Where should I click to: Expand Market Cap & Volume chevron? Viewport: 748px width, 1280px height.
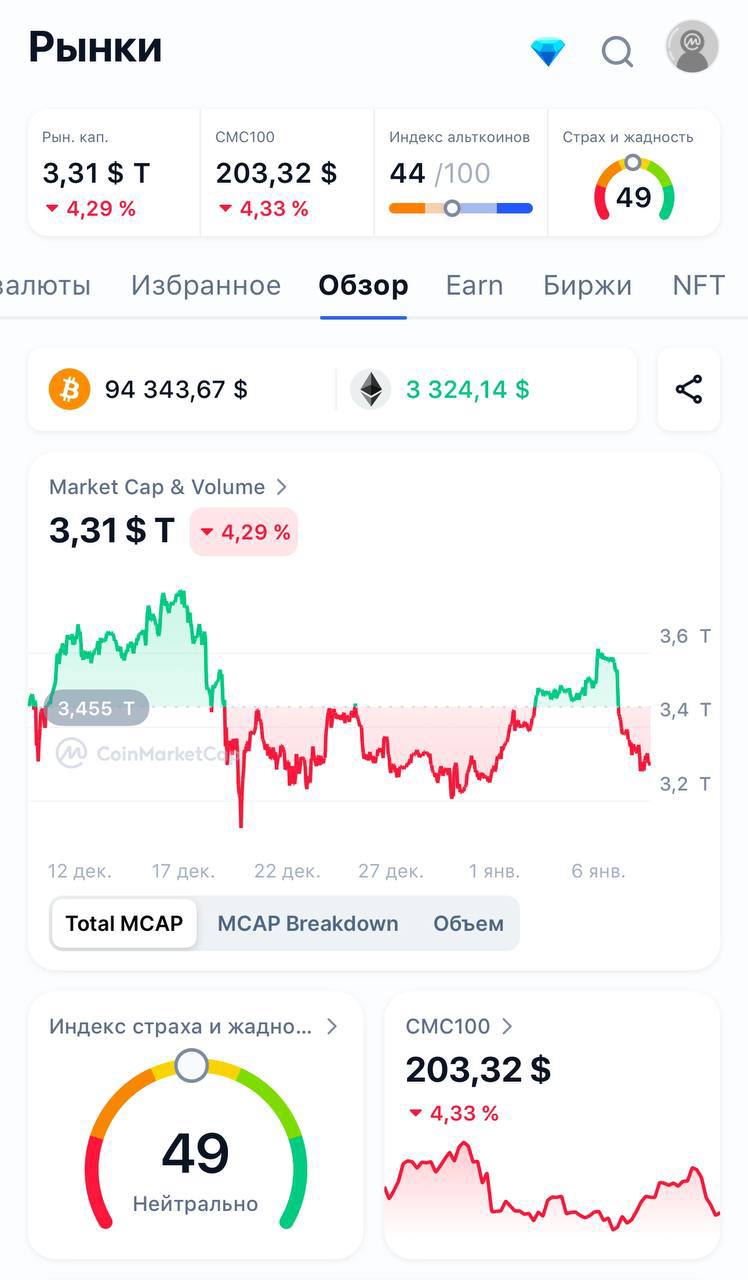[x=282, y=487]
